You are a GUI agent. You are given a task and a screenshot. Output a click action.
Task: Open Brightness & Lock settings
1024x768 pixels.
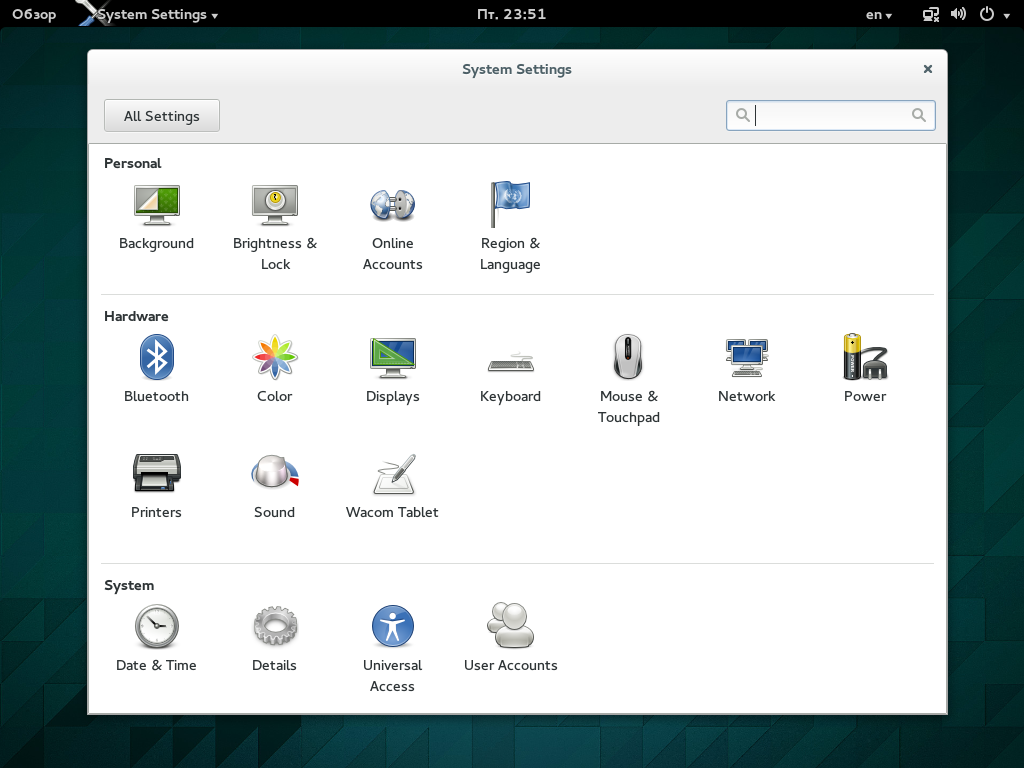point(275,227)
